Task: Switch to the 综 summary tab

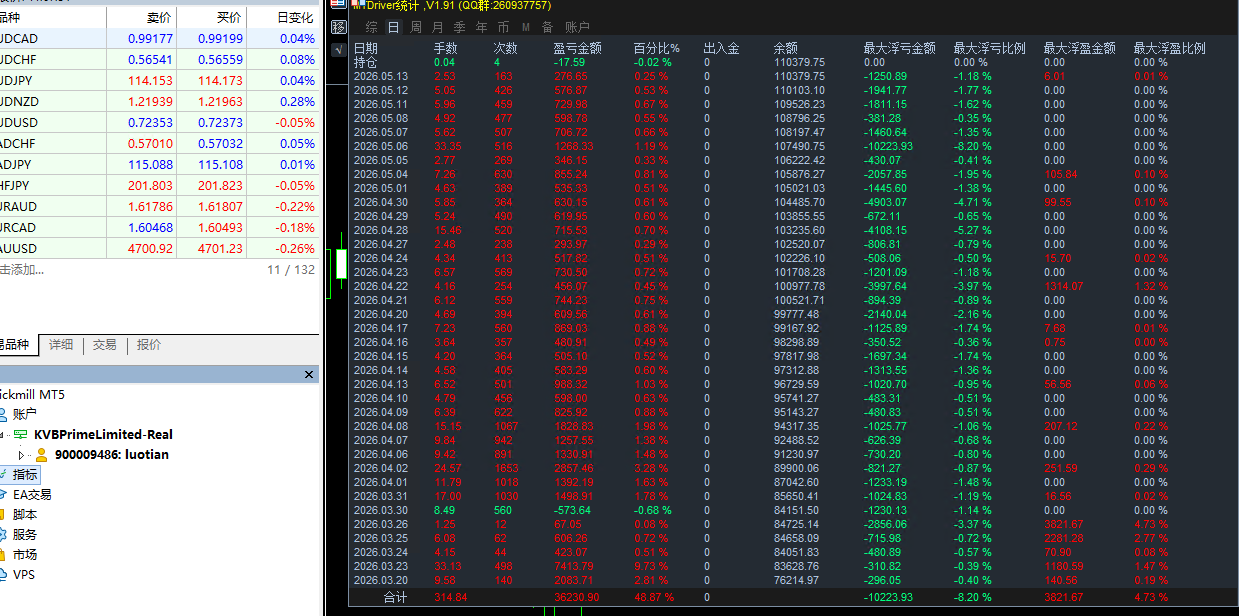Action: pos(372,27)
